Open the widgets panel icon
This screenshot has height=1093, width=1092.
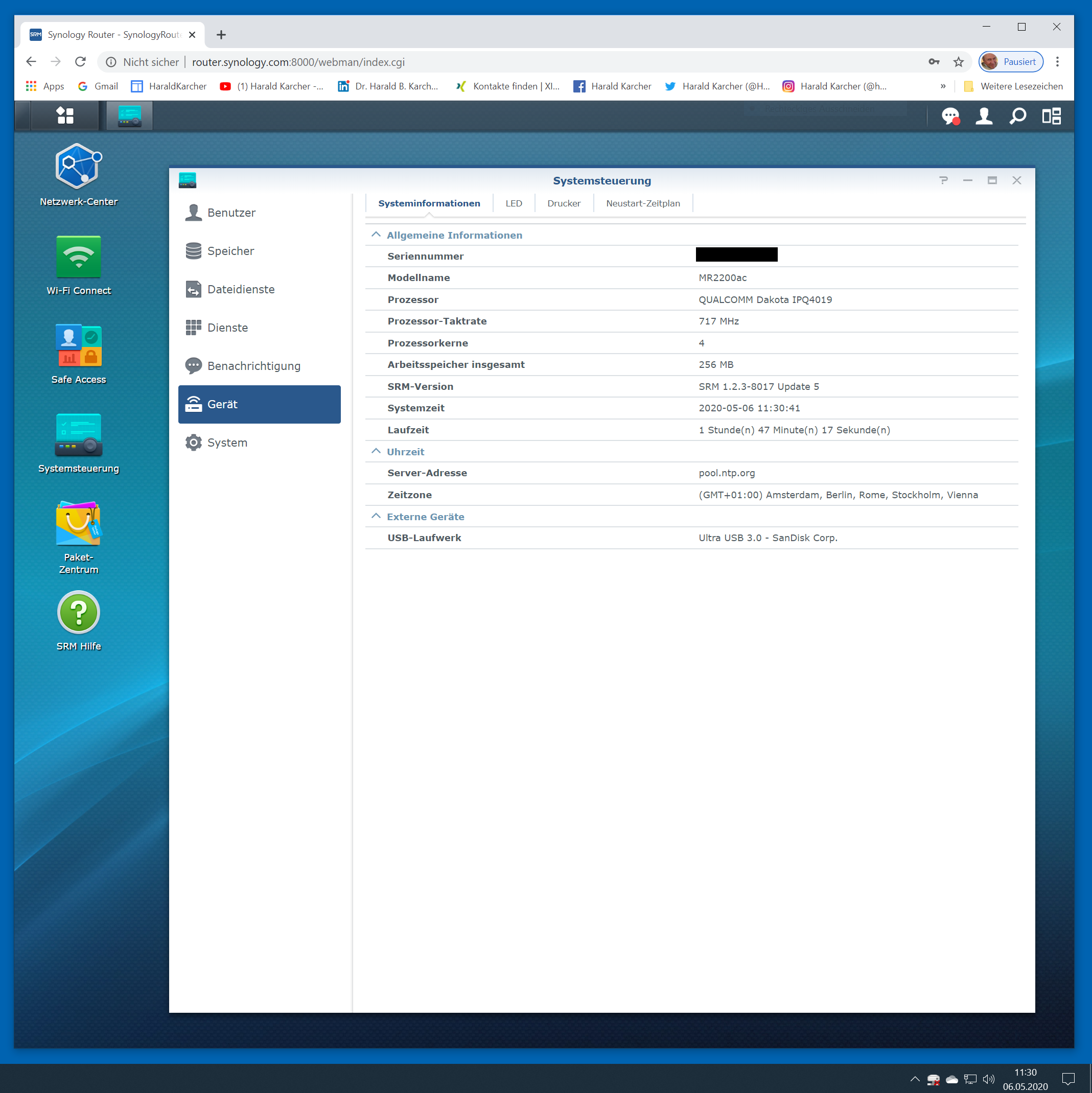(x=1051, y=116)
